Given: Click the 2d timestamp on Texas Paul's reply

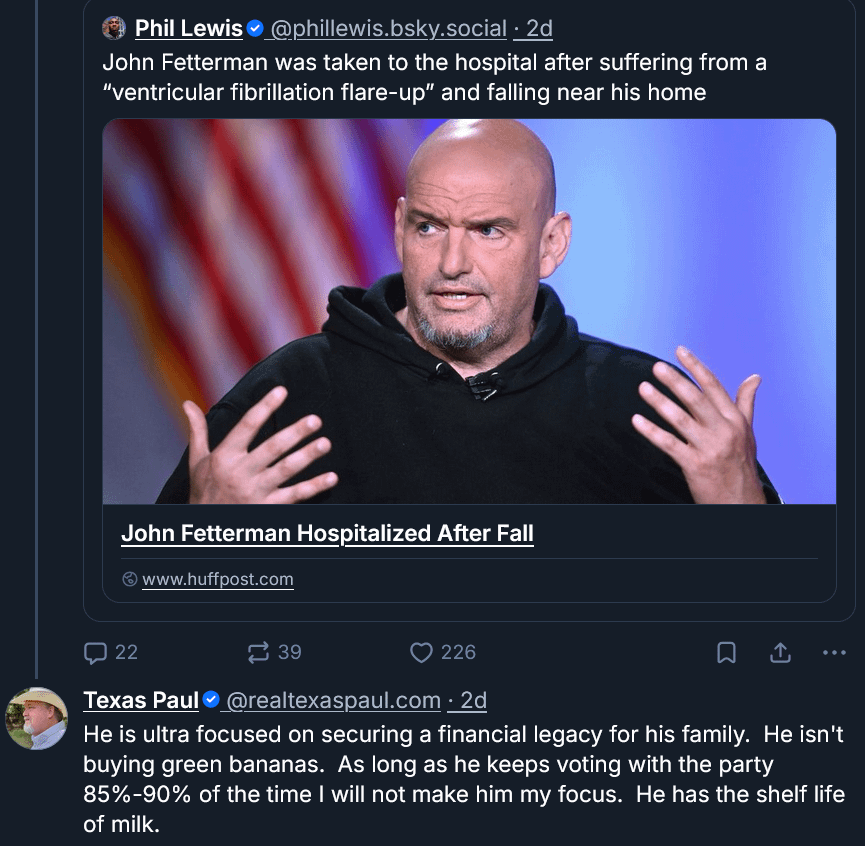Looking at the screenshot, I should 474,700.
